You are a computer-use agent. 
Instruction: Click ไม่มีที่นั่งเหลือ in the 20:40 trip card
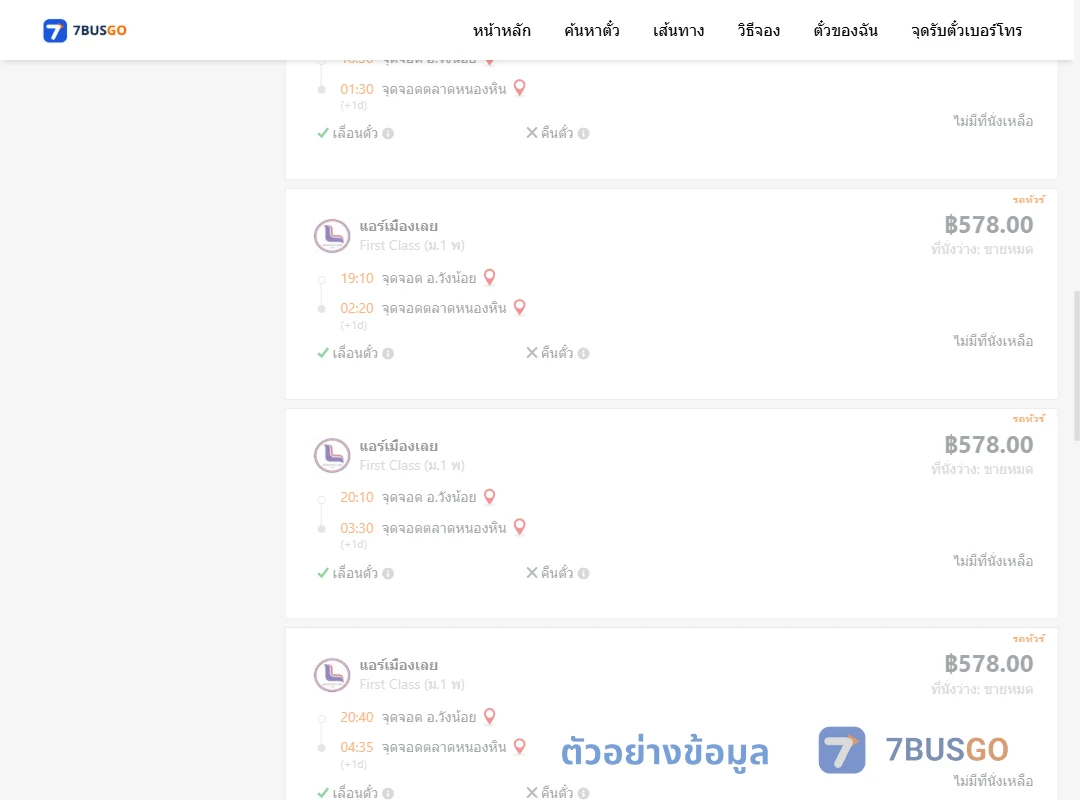tap(993, 780)
